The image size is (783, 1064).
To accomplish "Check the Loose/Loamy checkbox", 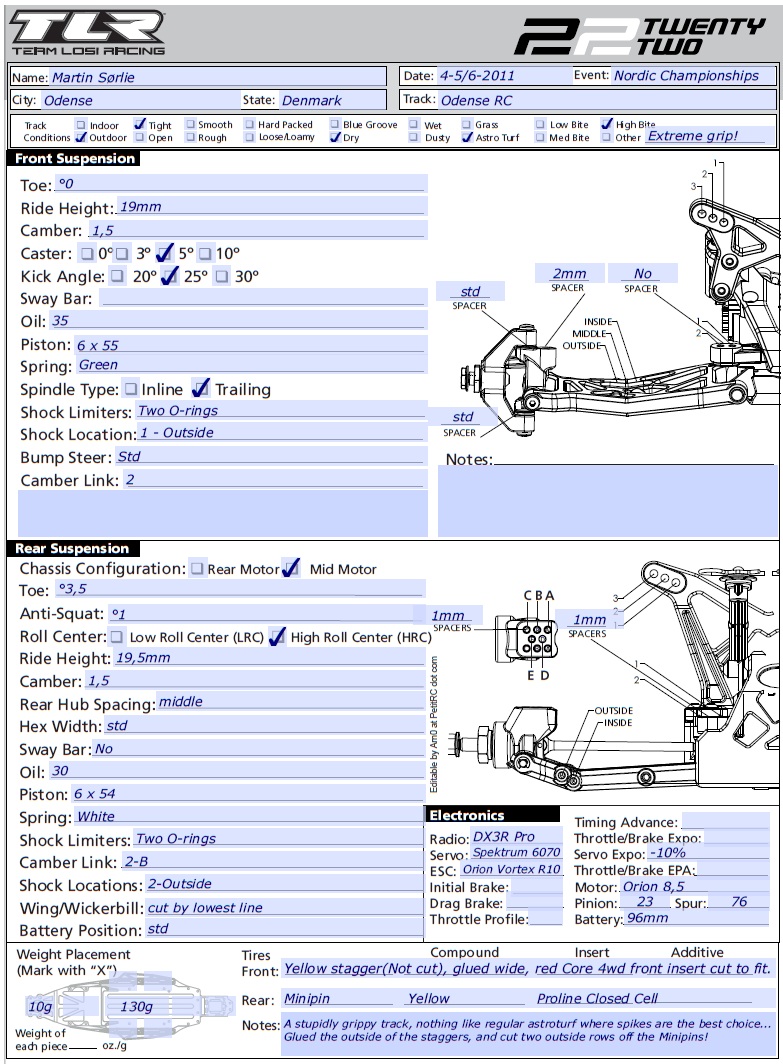I will pos(250,137).
